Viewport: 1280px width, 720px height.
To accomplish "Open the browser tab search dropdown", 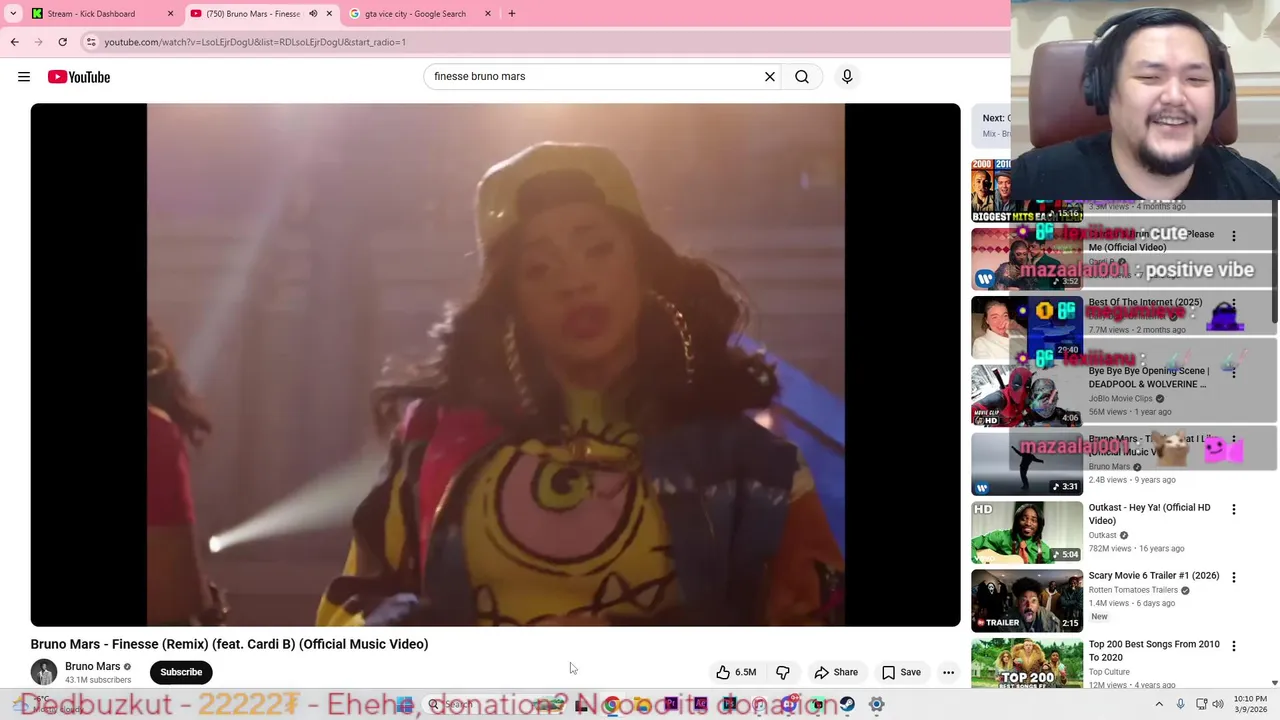I will coord(13,14).
